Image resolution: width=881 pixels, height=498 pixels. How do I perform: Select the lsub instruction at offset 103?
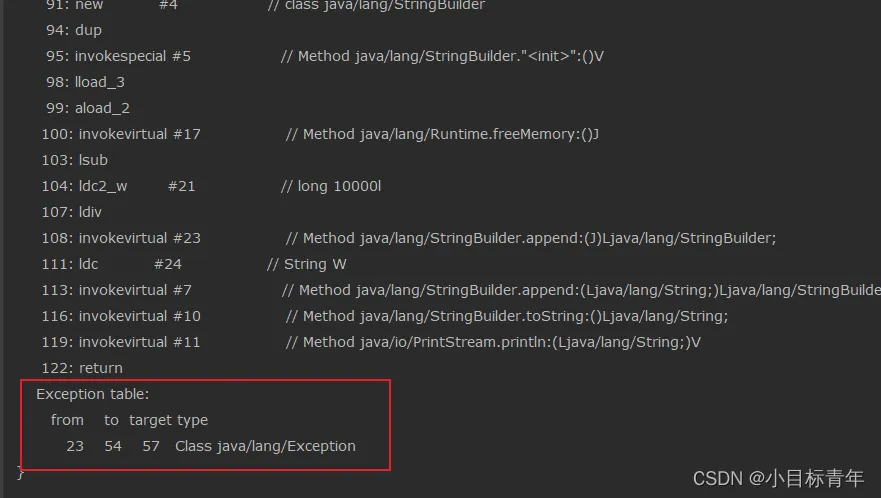coord(93,160)
